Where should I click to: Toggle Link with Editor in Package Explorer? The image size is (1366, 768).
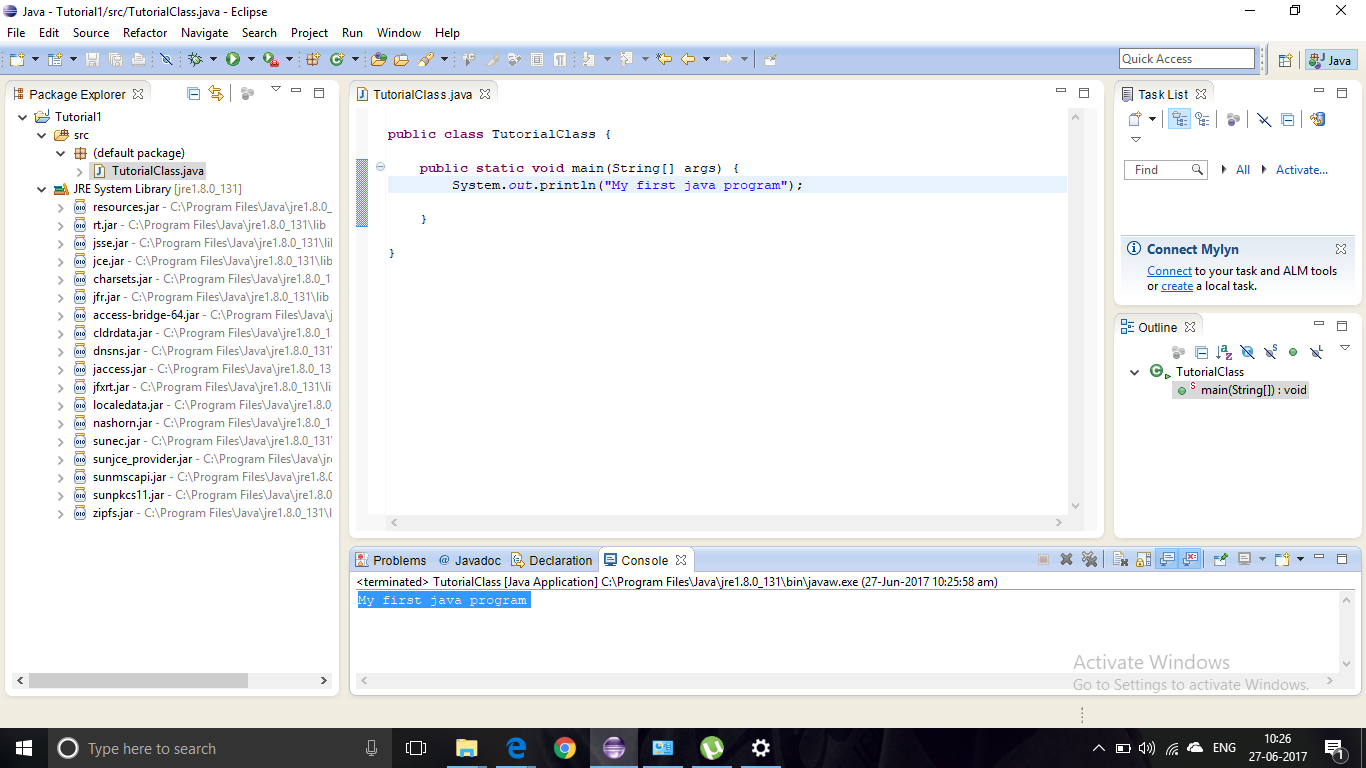(x=216, y=94)
